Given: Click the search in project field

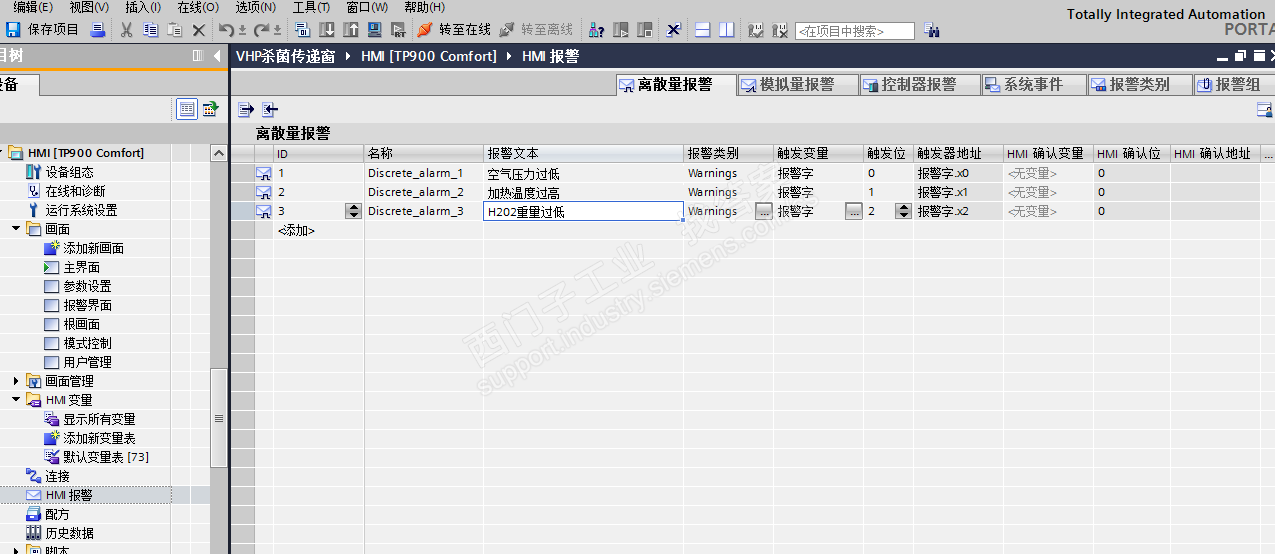Looking at the screenshot, I should [855, 31].
